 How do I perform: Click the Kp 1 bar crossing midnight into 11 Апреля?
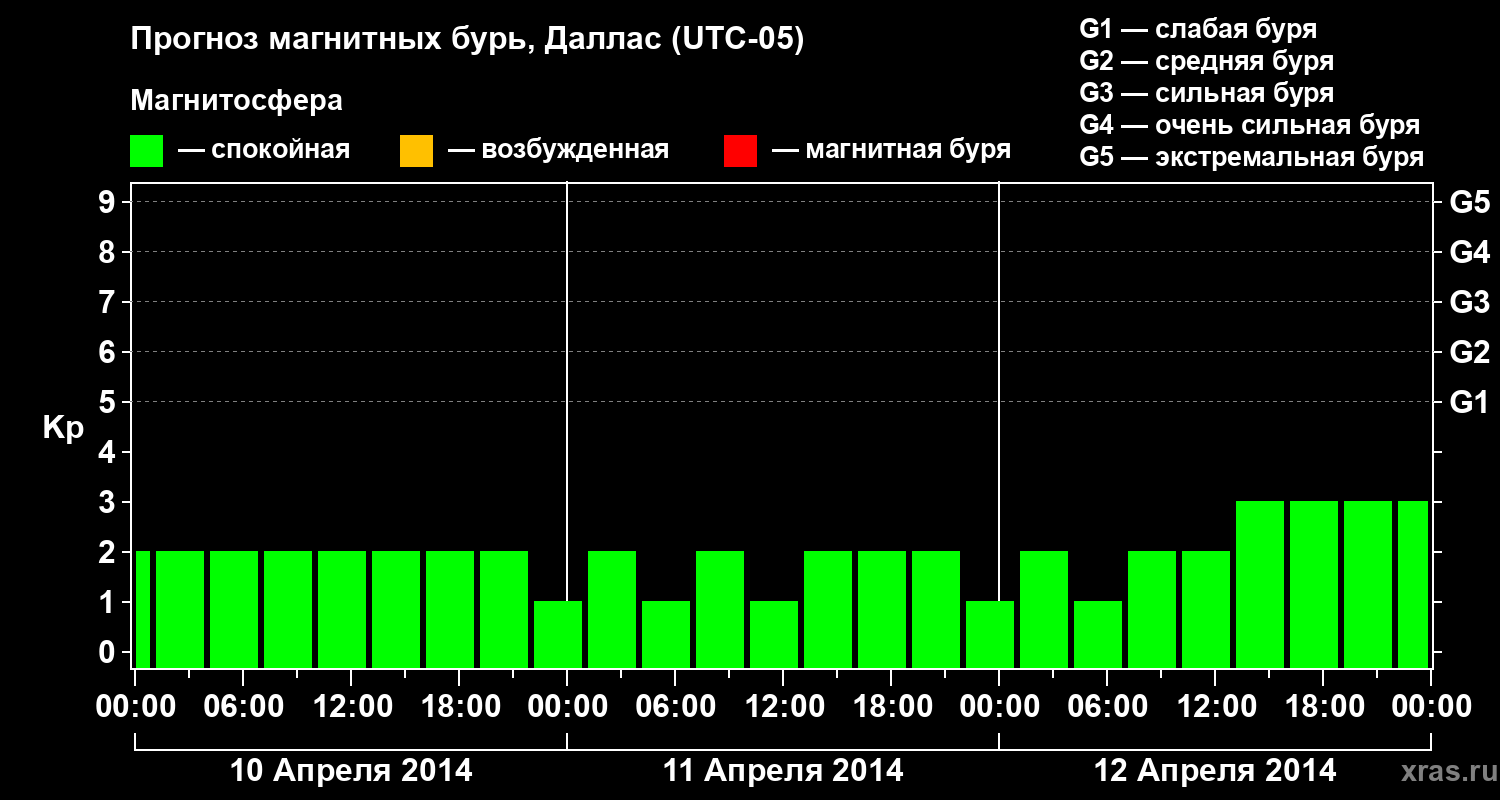tap(558, 634)
